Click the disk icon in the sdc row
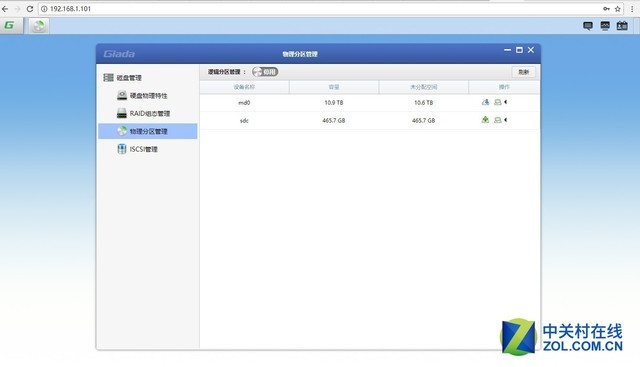Viewport: 640px width, 367px height. 498,120
